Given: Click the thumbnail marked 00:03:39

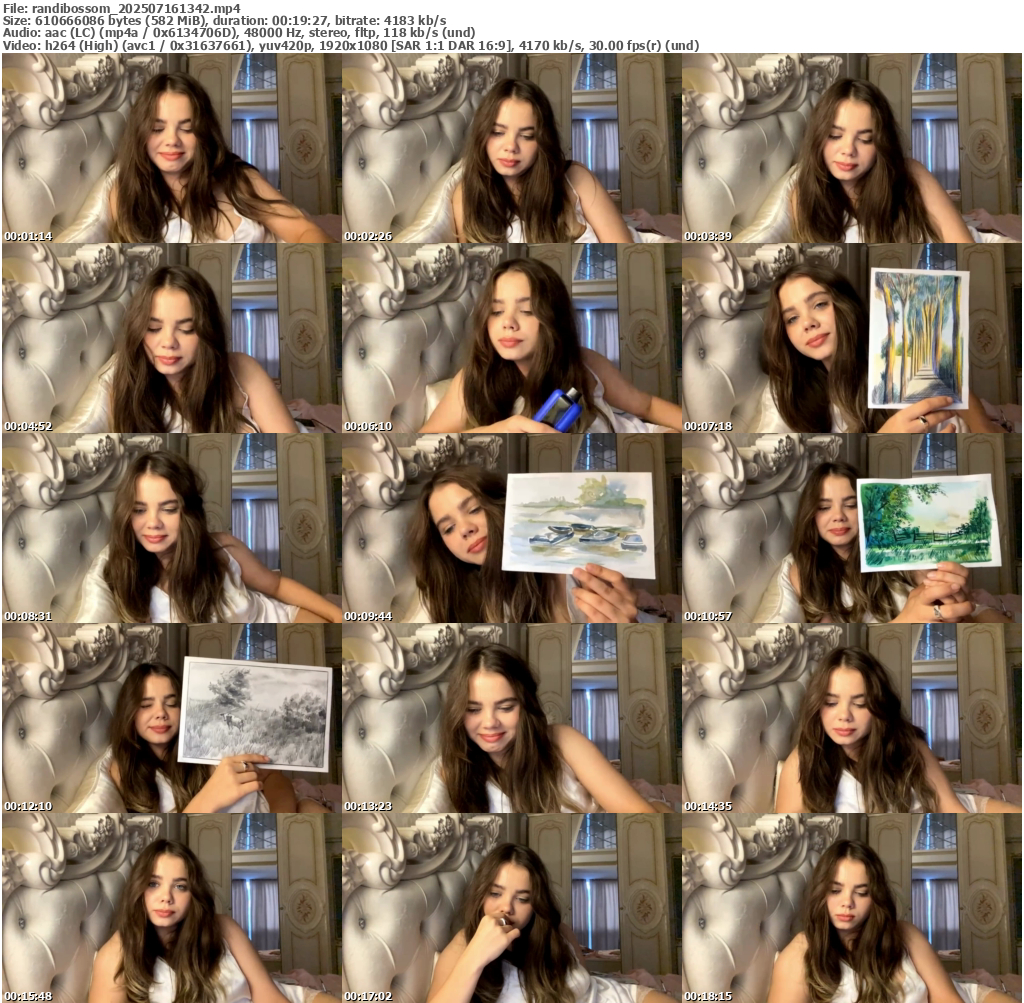Looking at the screenshot, I should [x=851, y=148].
